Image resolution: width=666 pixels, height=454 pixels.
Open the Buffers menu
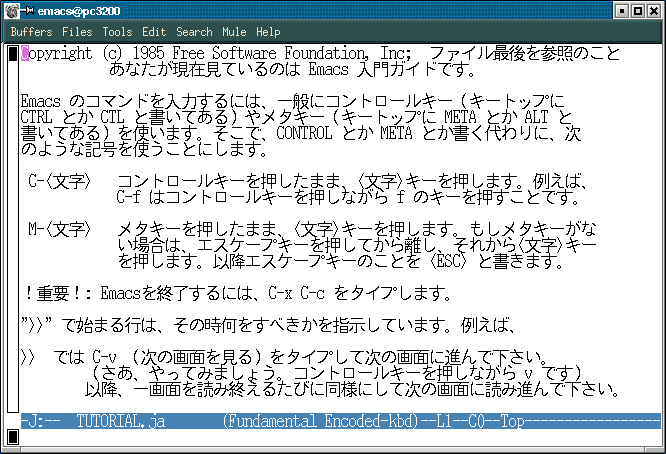(x=31, y=32)
